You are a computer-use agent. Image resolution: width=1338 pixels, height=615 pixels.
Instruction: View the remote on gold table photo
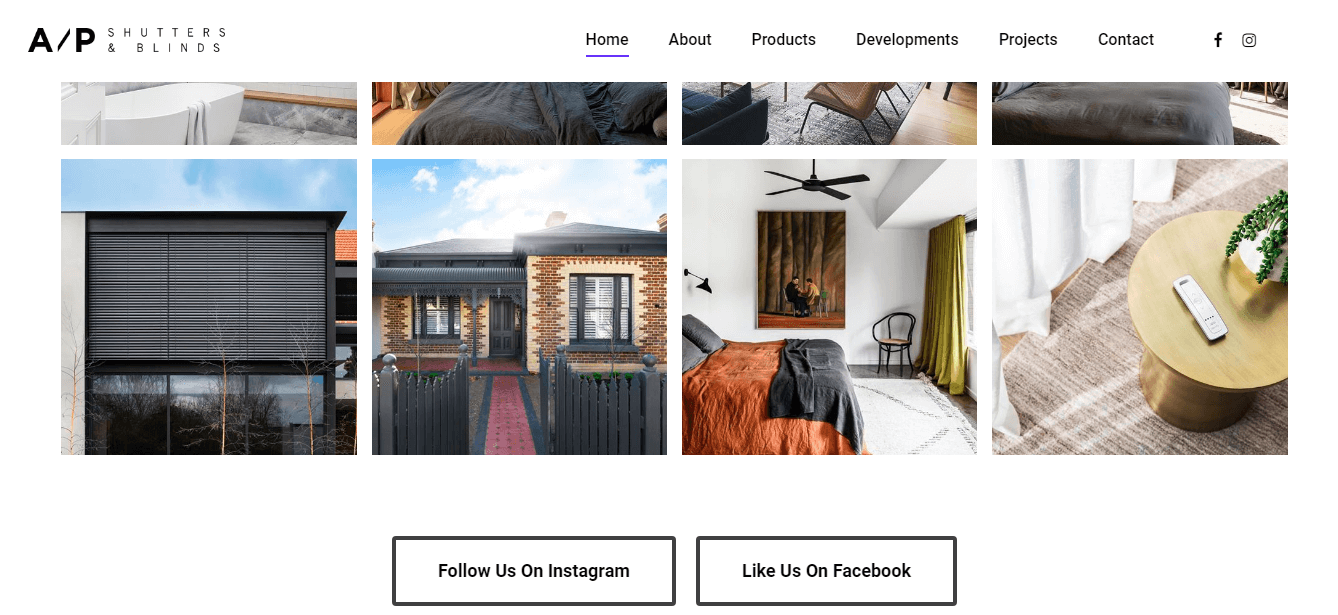tap(1140, 307)
